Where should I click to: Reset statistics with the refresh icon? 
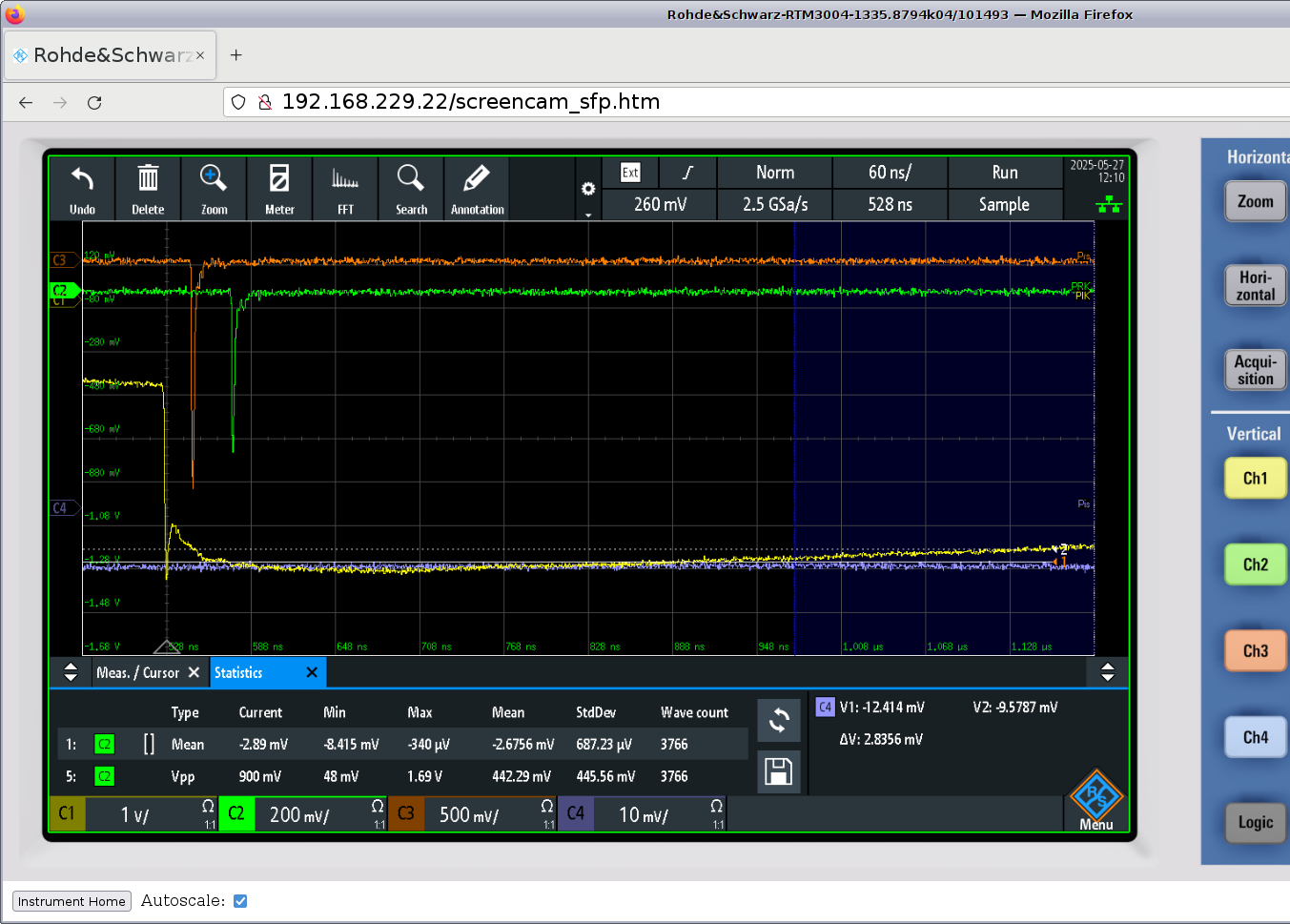tap(778, 720)
